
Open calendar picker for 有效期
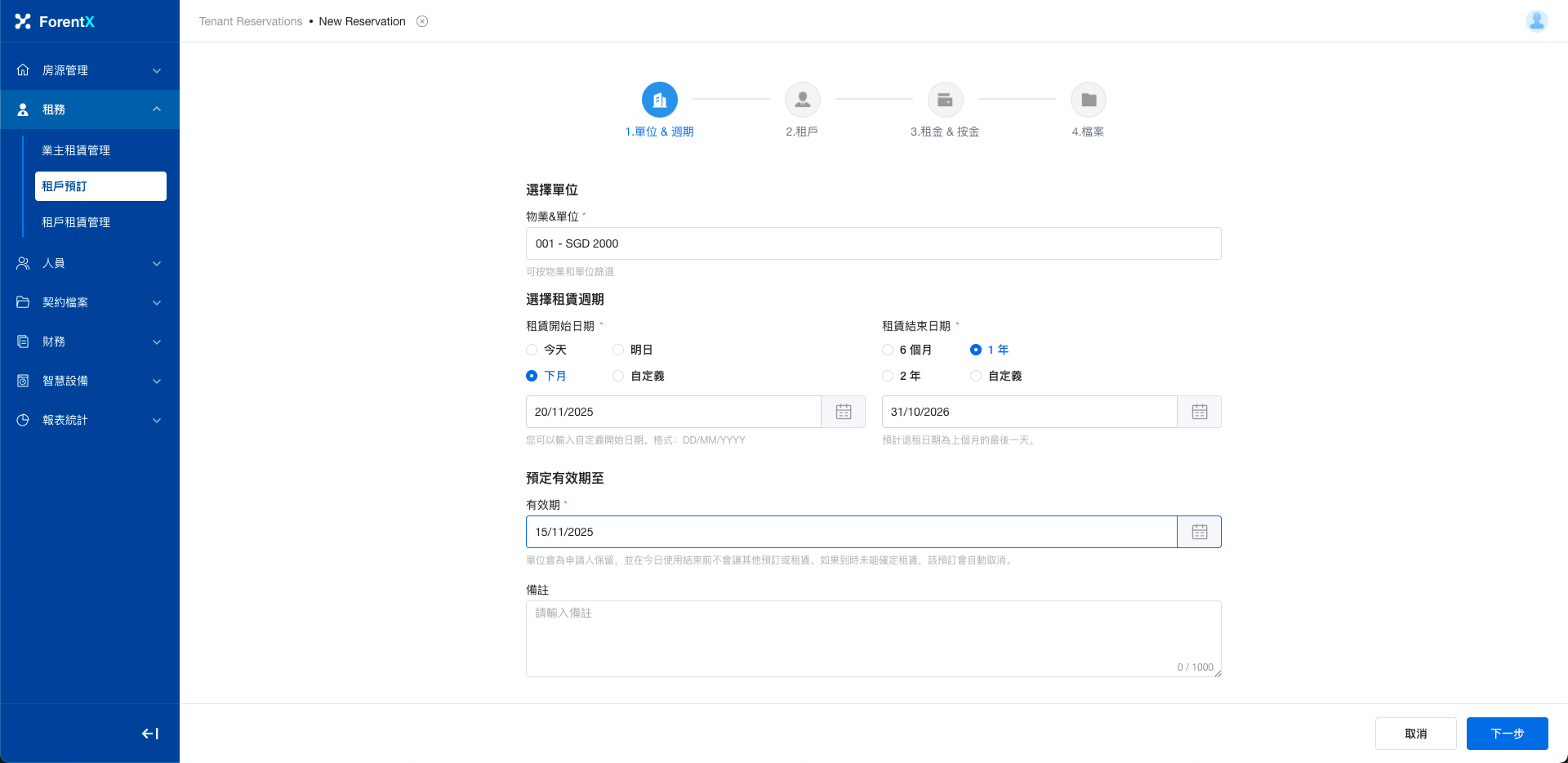click(1199, 532)
